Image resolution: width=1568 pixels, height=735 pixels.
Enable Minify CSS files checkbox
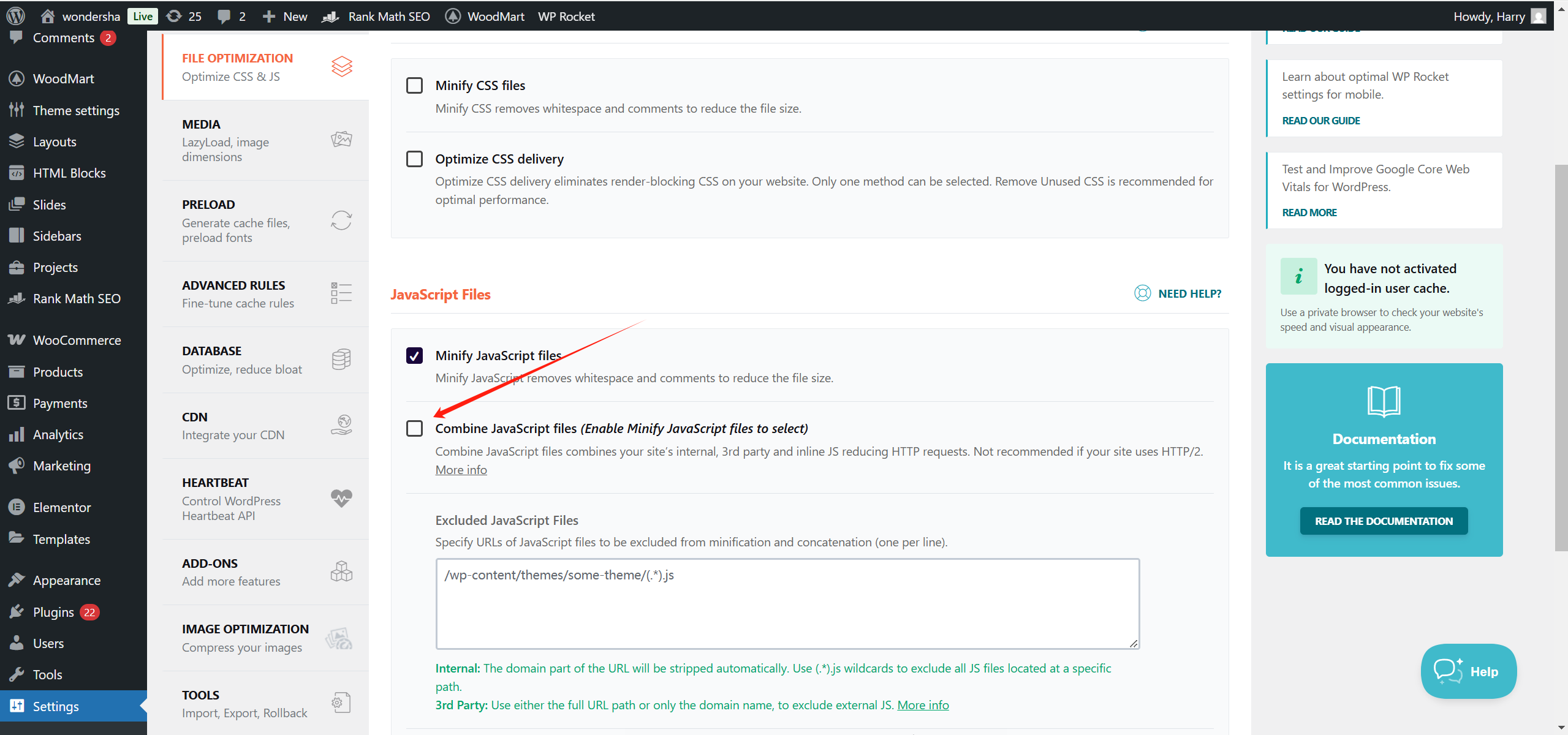click(x=415, y=85)
